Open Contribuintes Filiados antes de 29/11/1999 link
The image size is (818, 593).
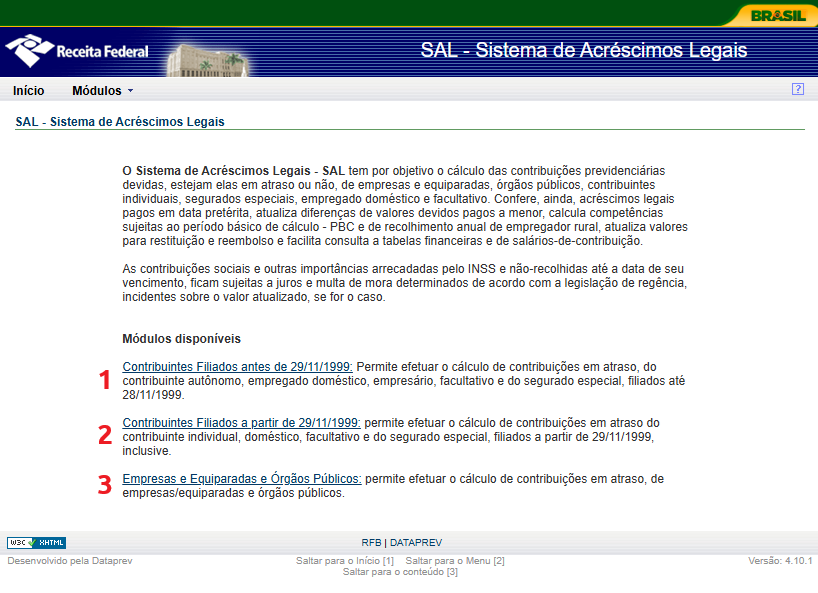pos(237,366)
